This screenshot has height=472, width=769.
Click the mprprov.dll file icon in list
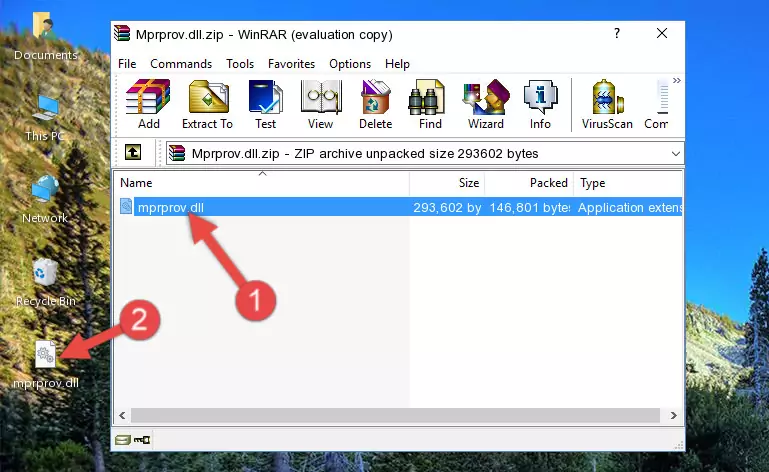click(126, 207)
